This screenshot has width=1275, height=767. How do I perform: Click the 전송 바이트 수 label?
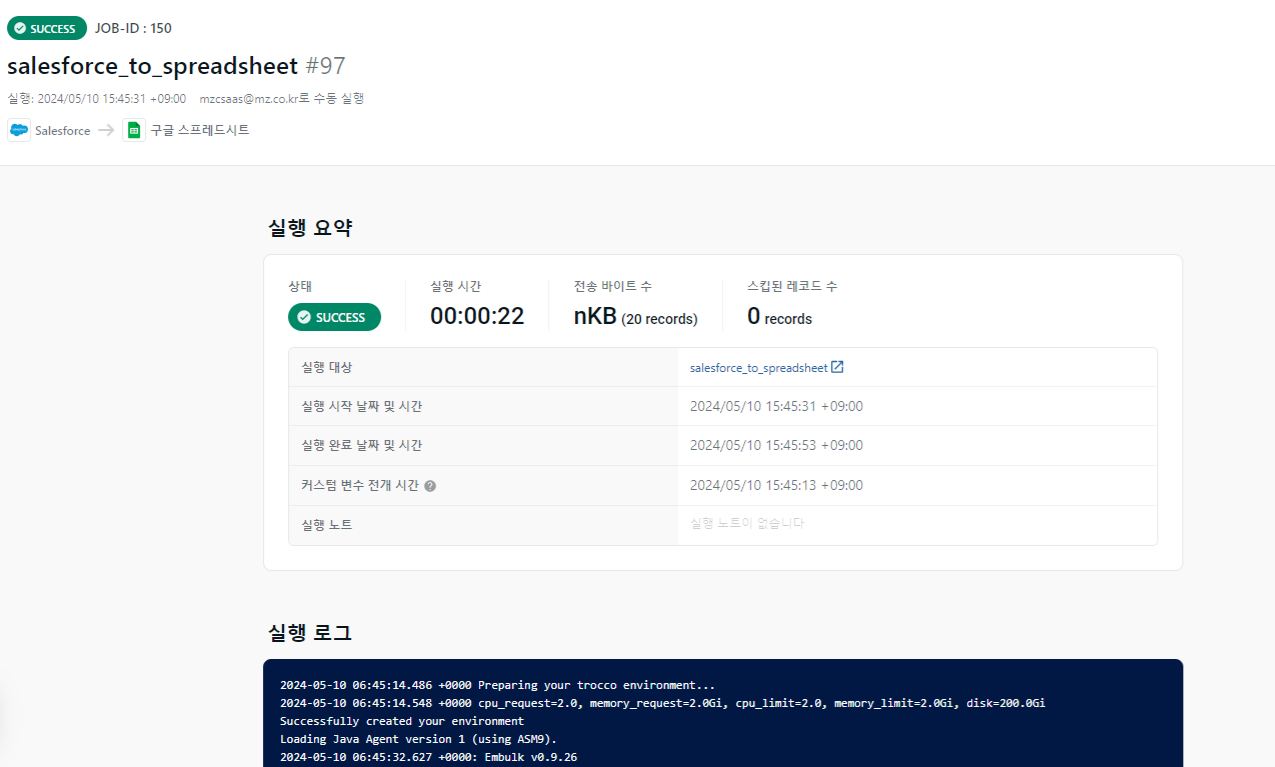coord(612,287)
